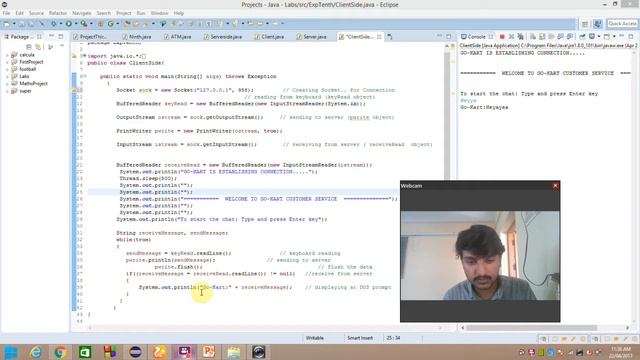Expand the Labs project

click(x=7, y=76)
